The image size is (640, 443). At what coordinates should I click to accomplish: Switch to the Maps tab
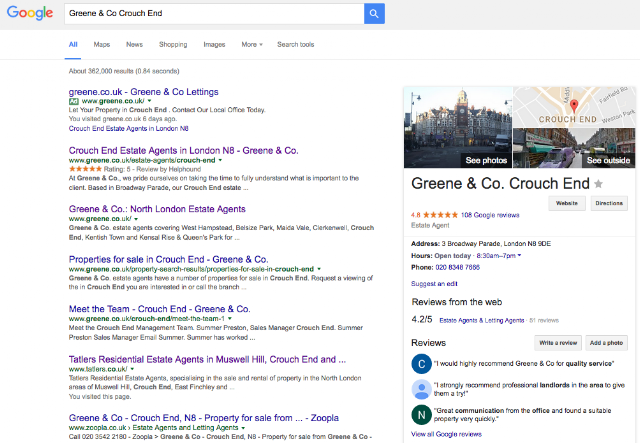[x=102, y=45]
